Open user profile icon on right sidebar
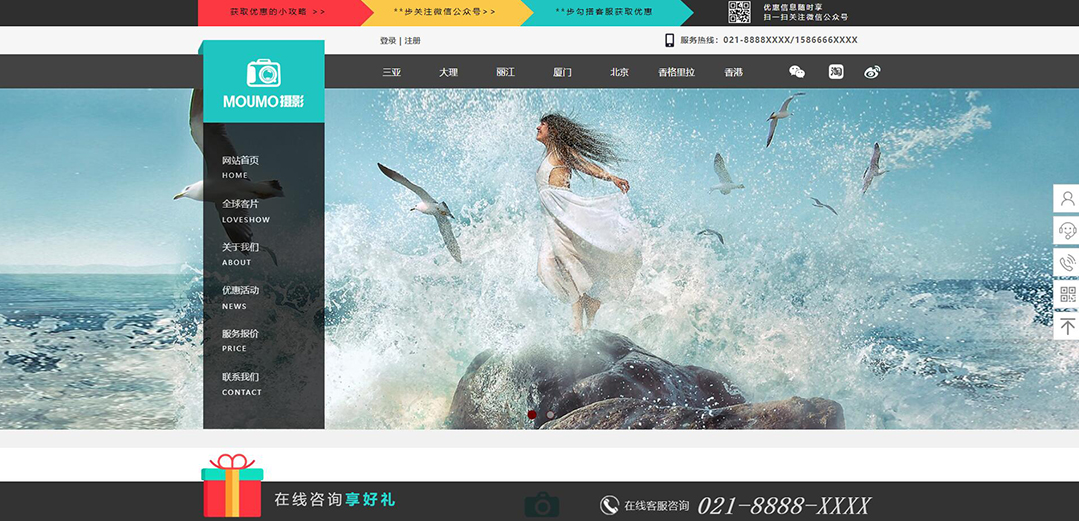Image resolution: width=1079 pixels, height=521 pixels. click(1067, 199)
